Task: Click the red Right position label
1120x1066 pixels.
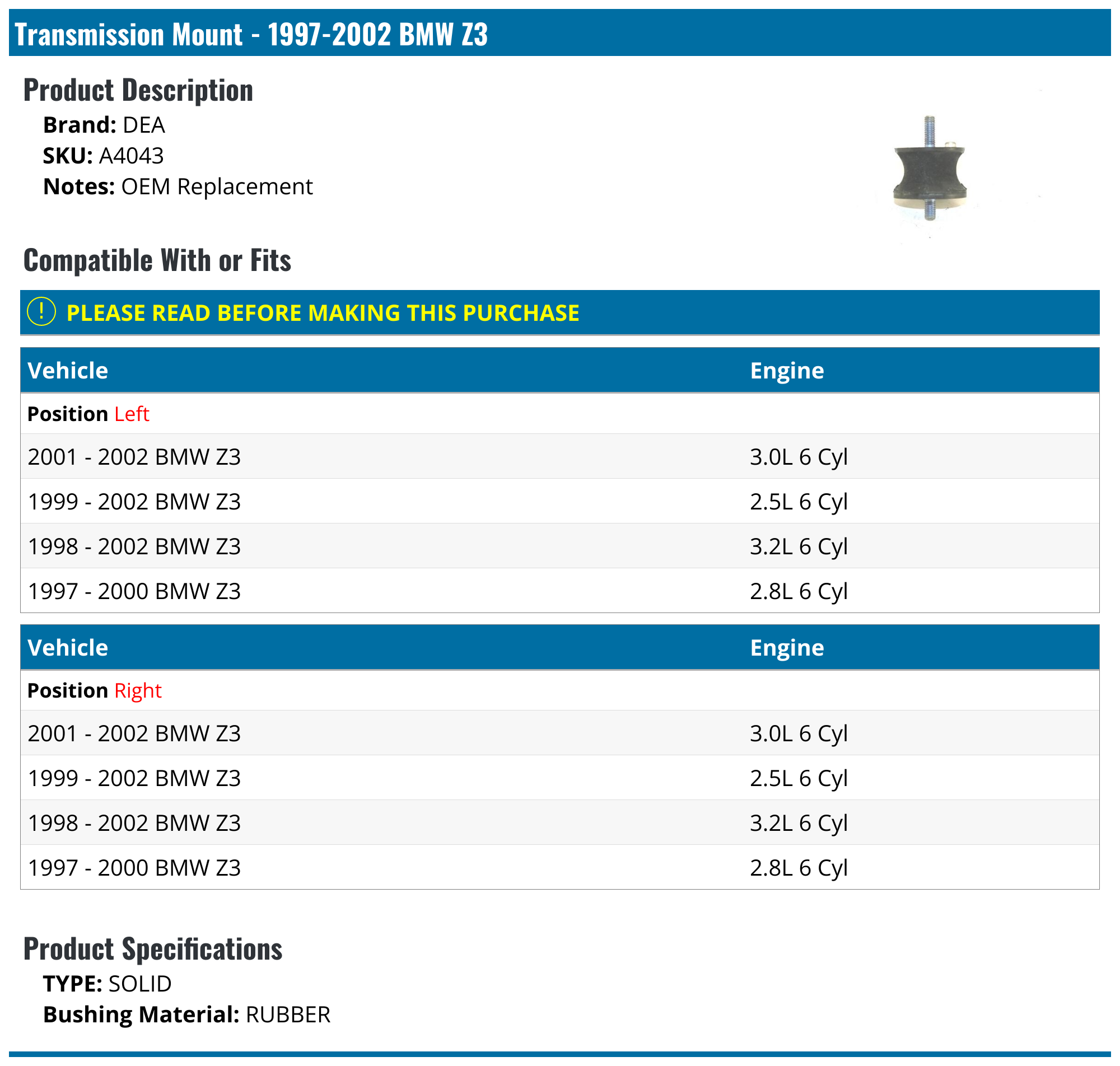Action: click(x=138, y=690)
